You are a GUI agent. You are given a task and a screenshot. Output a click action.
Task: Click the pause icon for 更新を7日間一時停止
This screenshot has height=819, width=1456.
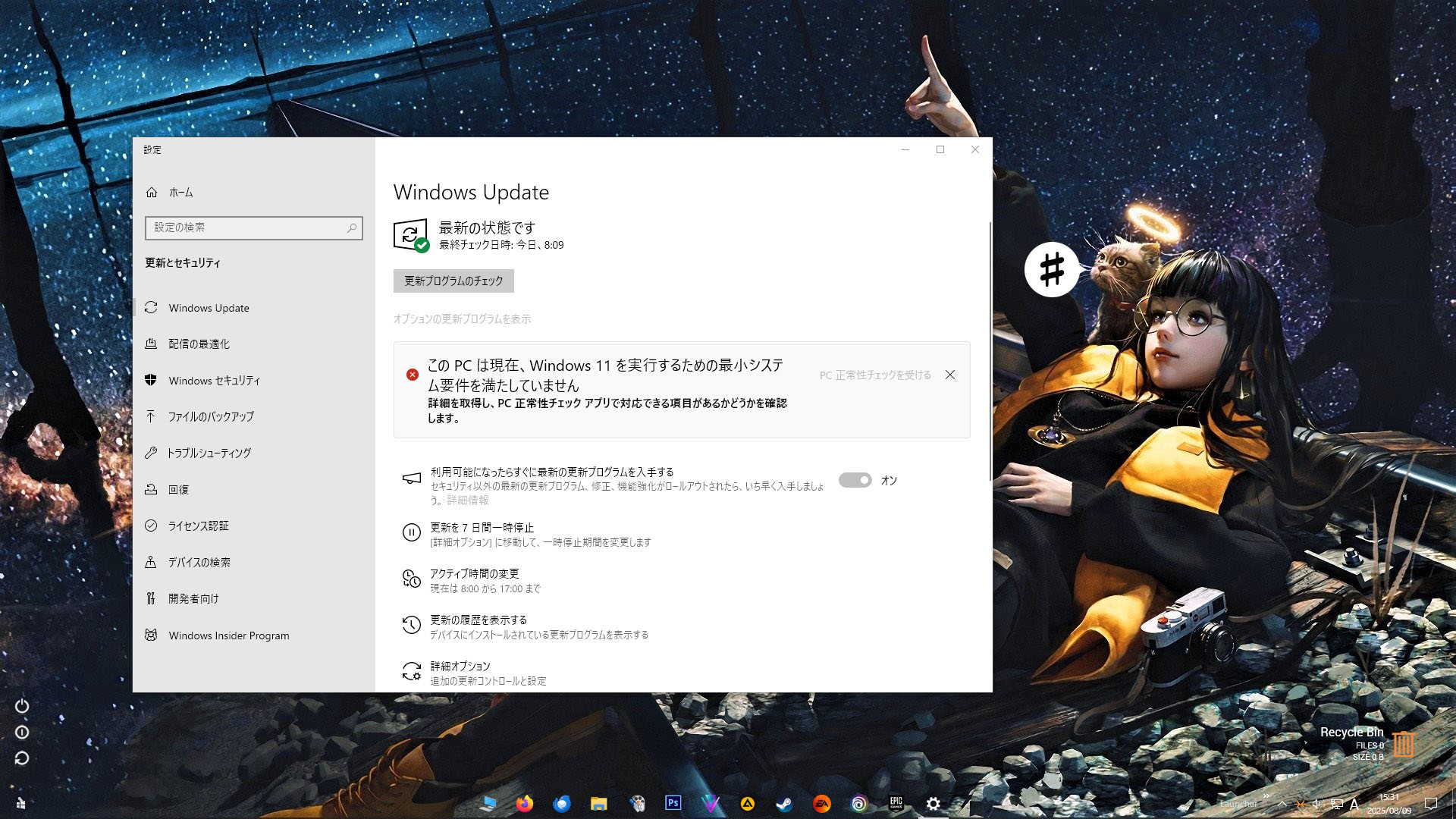tap(411, 533)
